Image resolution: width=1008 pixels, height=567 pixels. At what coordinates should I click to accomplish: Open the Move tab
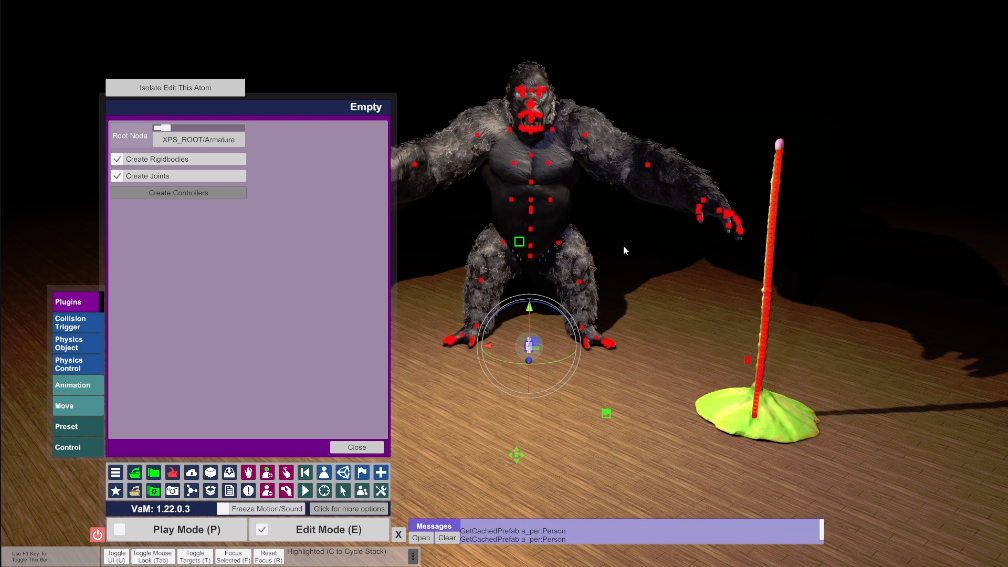[78, 406]
